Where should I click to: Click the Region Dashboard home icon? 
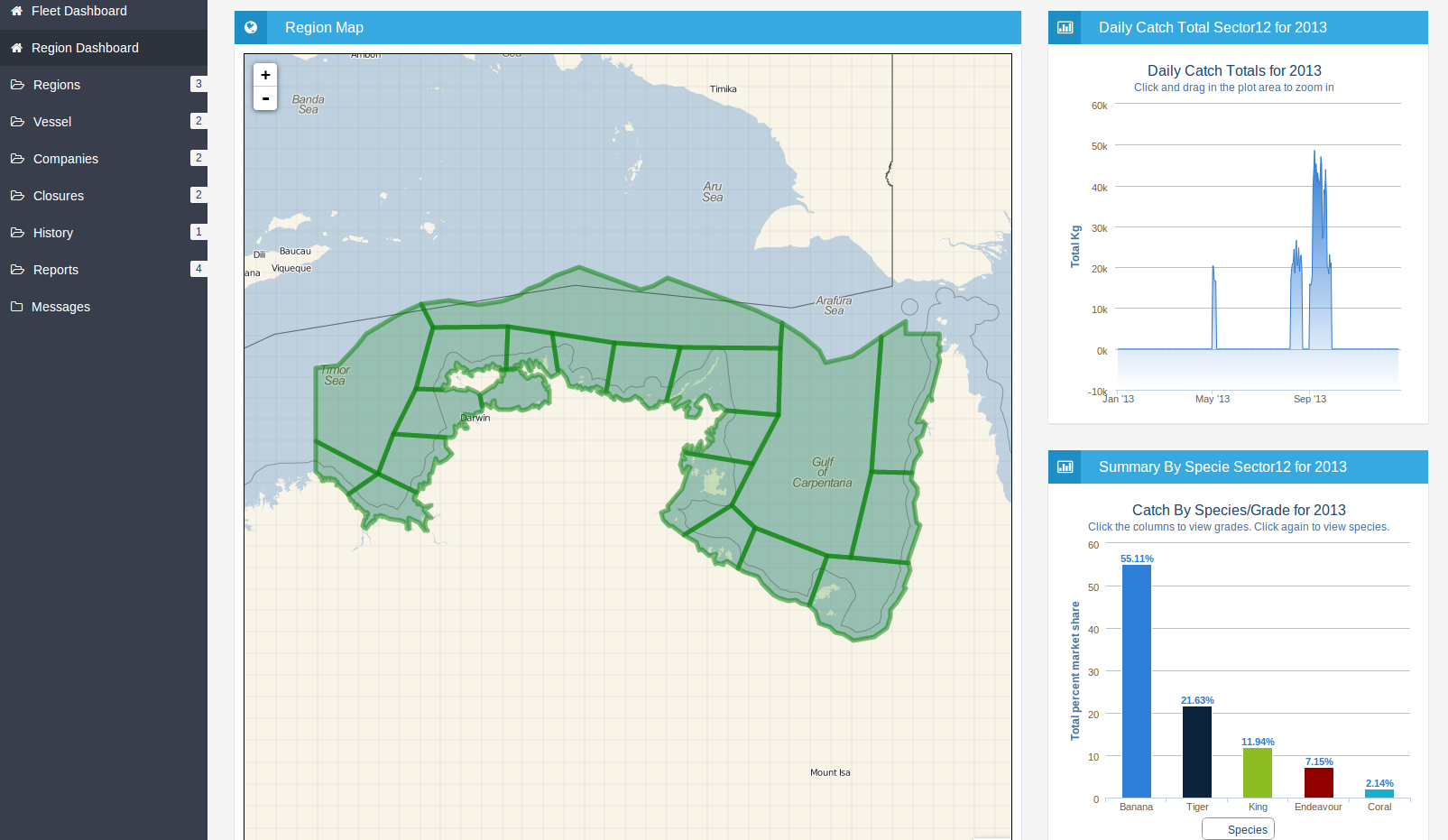pos(16,48)
